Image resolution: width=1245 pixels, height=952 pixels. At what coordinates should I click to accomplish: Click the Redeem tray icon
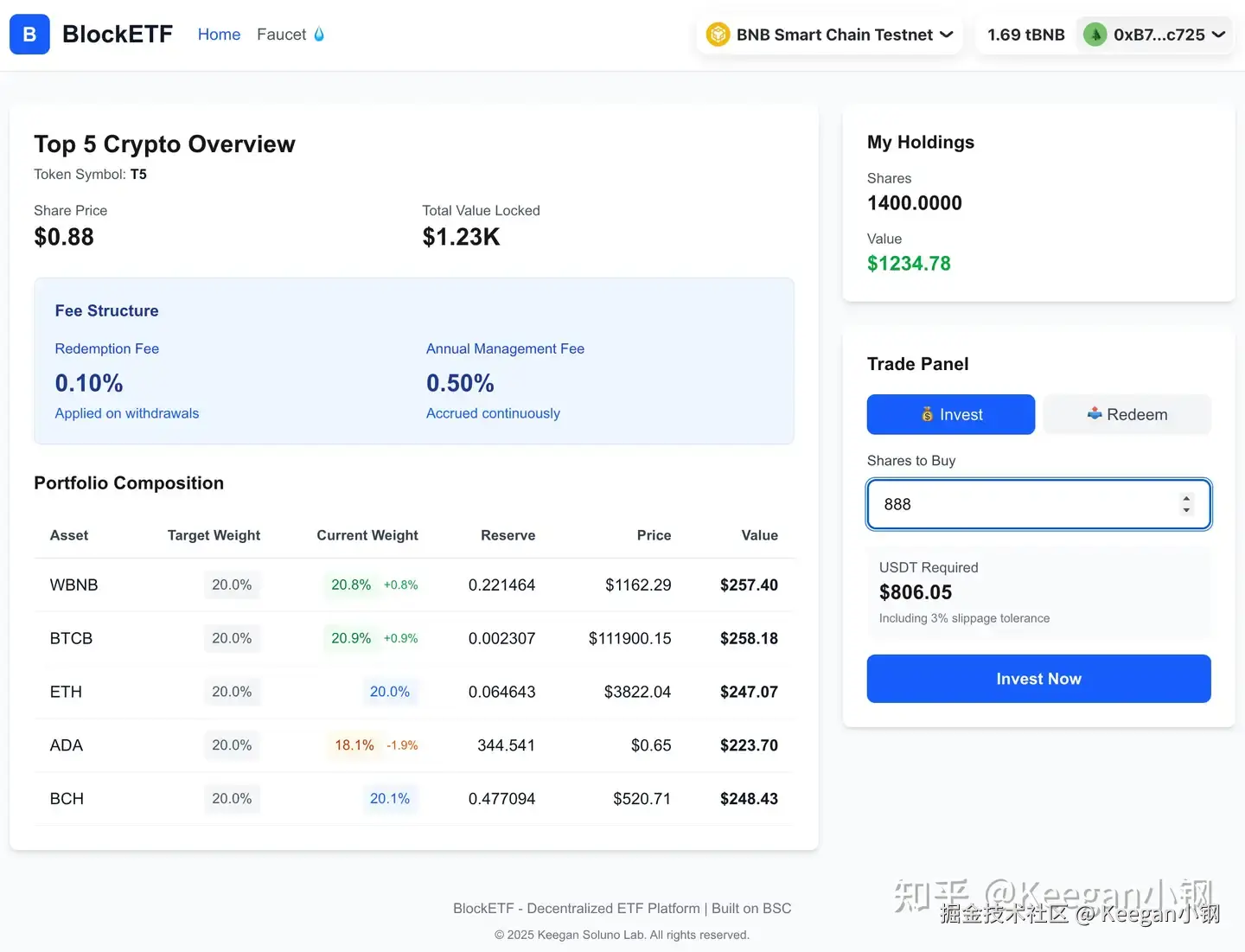1095,413
